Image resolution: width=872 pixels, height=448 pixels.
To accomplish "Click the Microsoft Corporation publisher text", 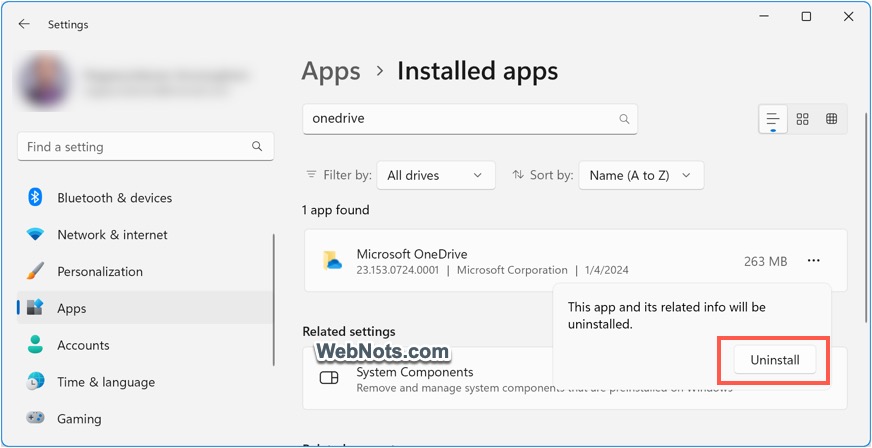I will pos(512,271).
